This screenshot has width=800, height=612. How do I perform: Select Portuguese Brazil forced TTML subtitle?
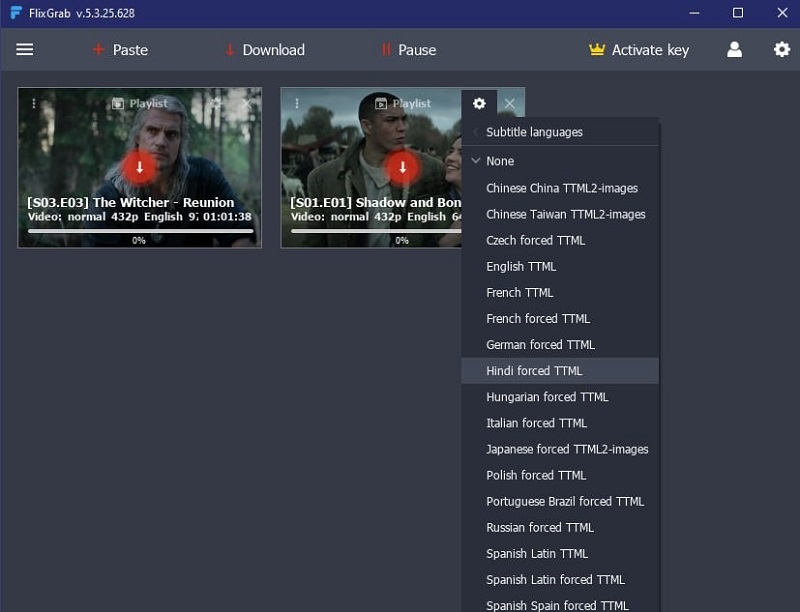coord(560,501)
